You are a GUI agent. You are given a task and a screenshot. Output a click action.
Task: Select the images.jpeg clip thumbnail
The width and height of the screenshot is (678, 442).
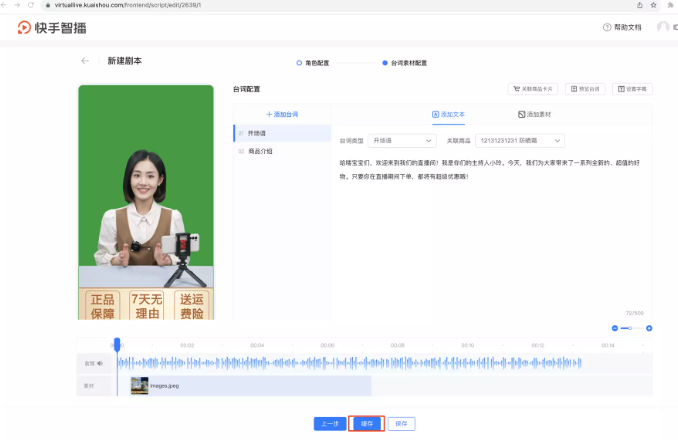click(x=139, y=385)
